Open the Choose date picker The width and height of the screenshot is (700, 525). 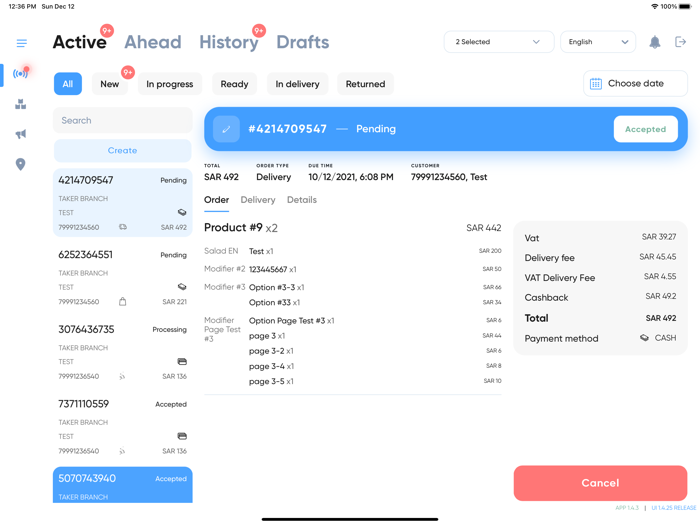635,83
